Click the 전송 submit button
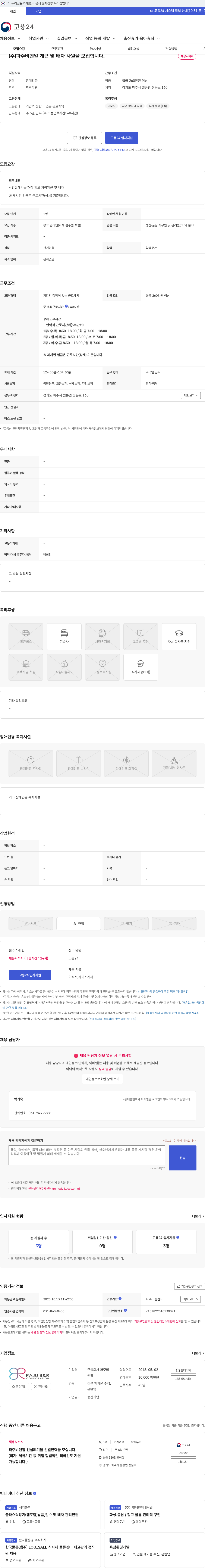This screenshot has width=205, height=1568. click(x=183, y=1158)
